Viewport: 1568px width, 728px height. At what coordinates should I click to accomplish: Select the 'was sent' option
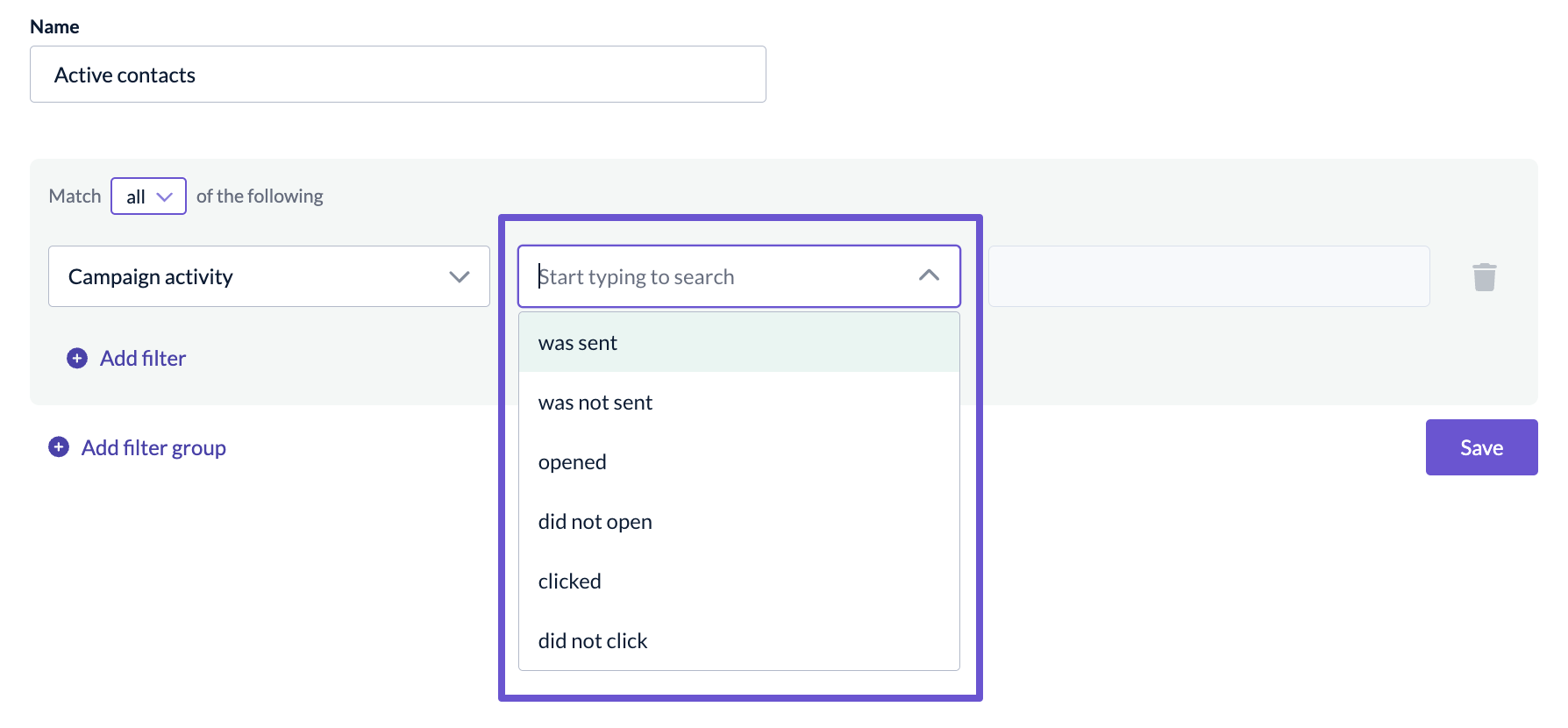pyautogui.click(x=739, y=343)
